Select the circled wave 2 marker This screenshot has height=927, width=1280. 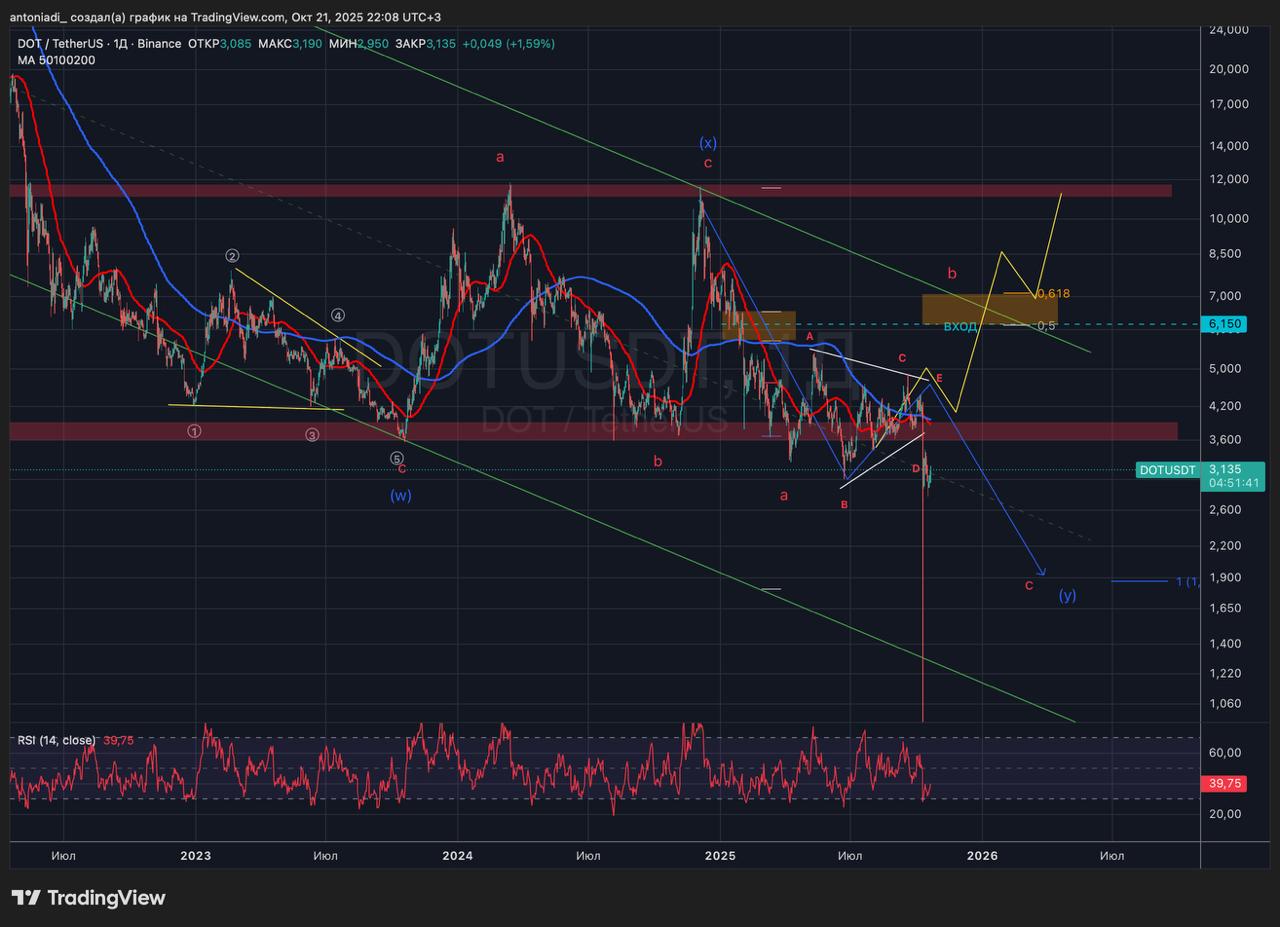(x=231, y=256)
